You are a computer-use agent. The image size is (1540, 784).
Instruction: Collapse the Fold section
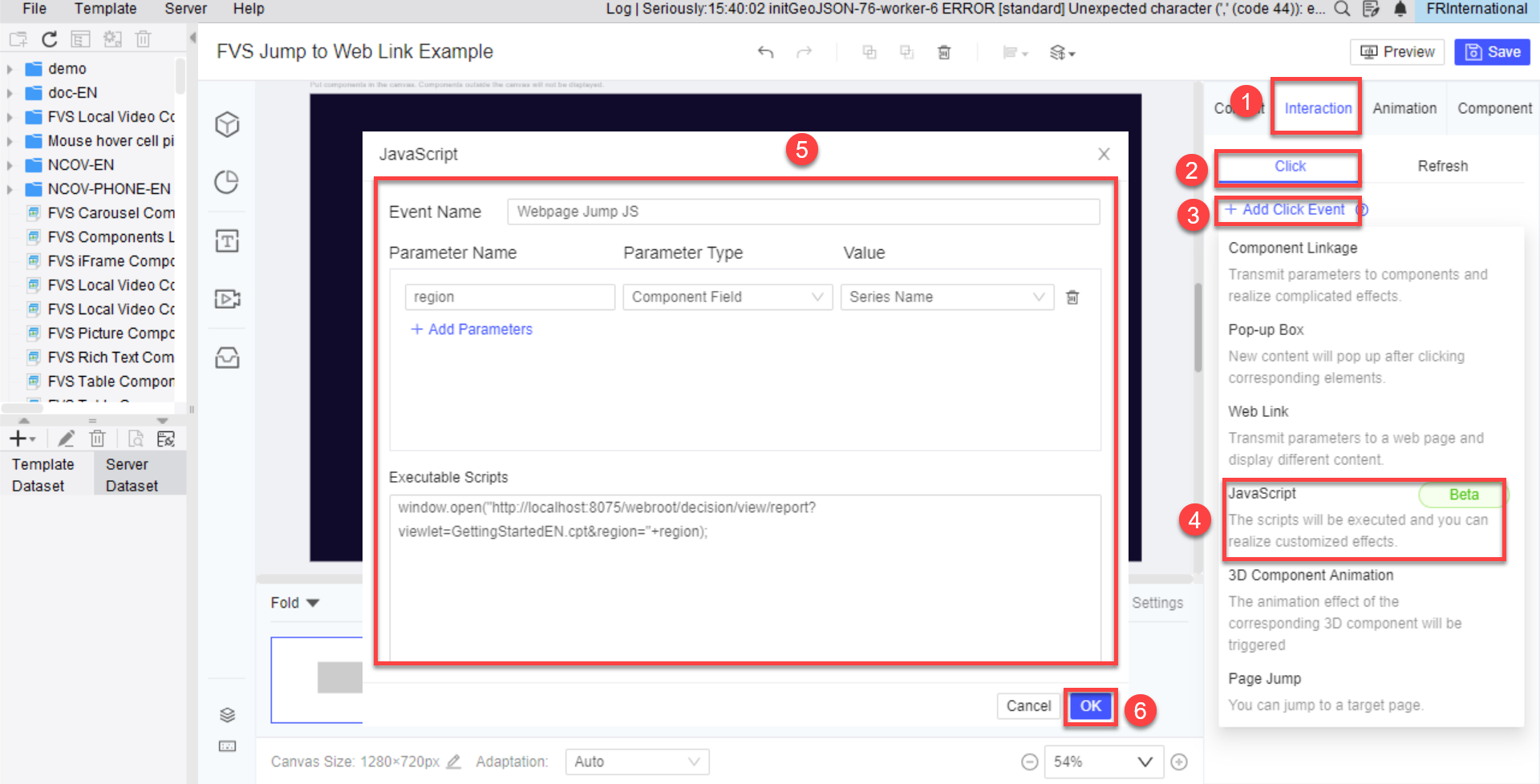coord(294,603)
